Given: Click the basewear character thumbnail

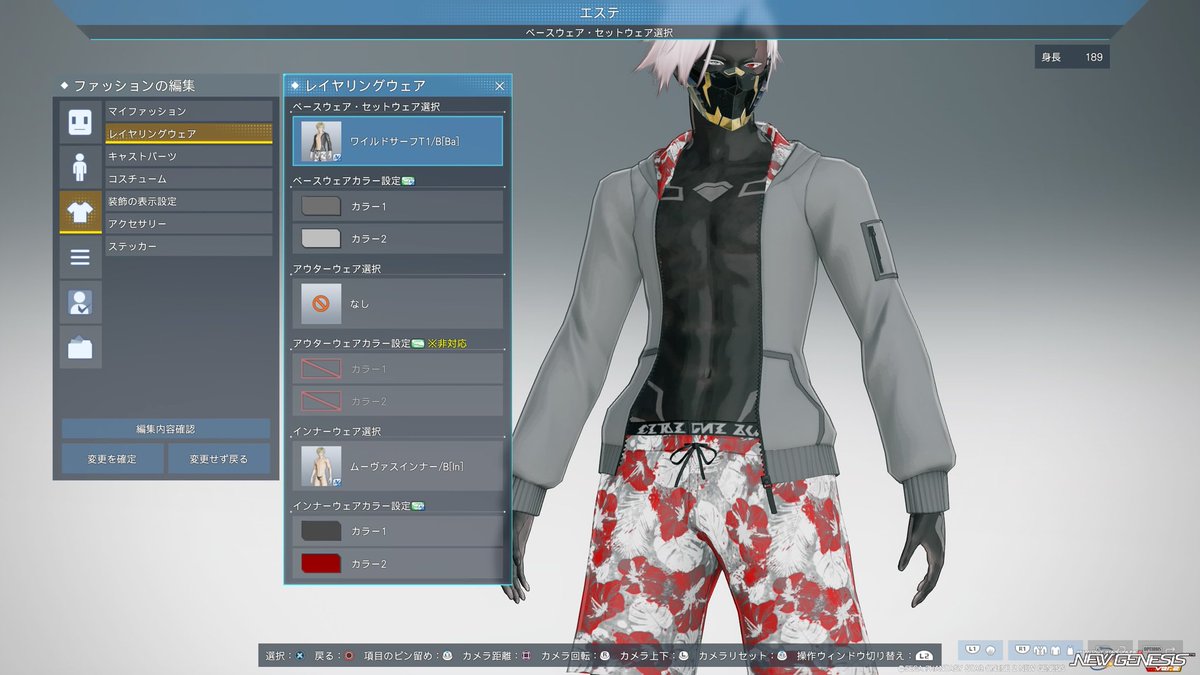Looking at the screenshot, I should point(321,141).
